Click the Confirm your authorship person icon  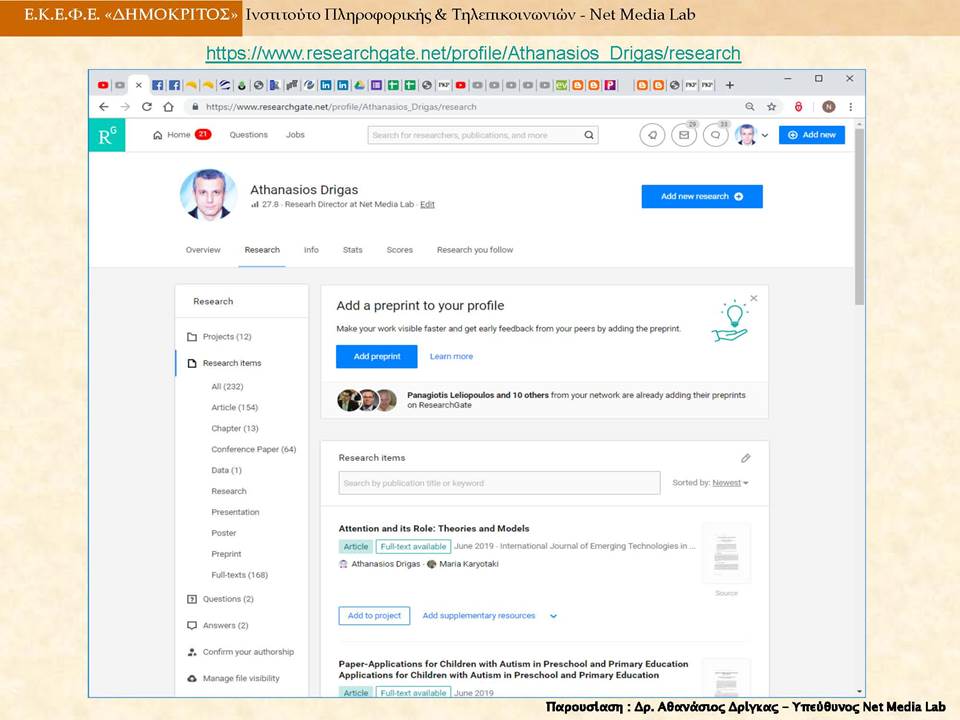(x=192, y=652)
